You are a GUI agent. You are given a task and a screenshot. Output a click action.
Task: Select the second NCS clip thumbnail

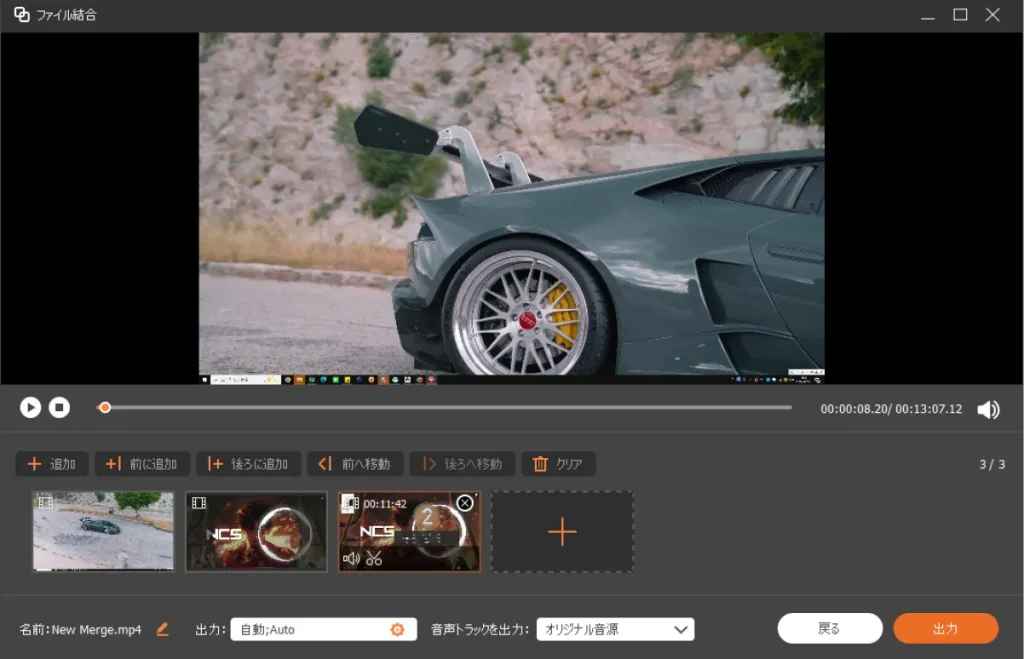[256, 531]
